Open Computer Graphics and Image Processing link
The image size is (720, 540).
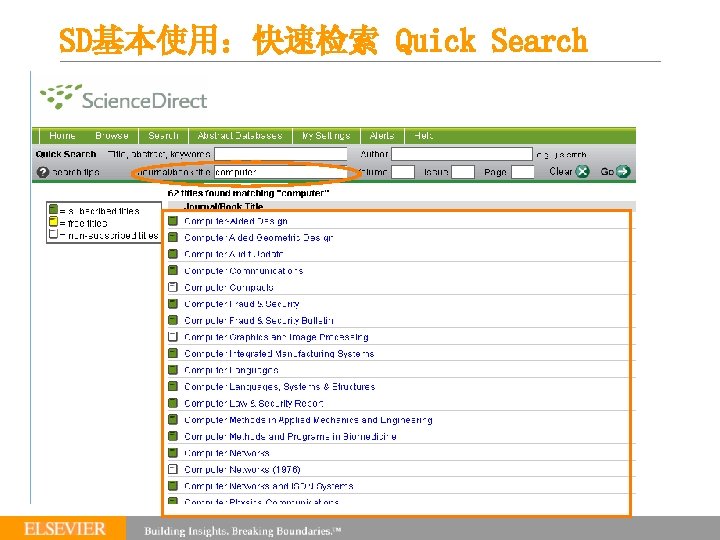click(x=276, y=337)
